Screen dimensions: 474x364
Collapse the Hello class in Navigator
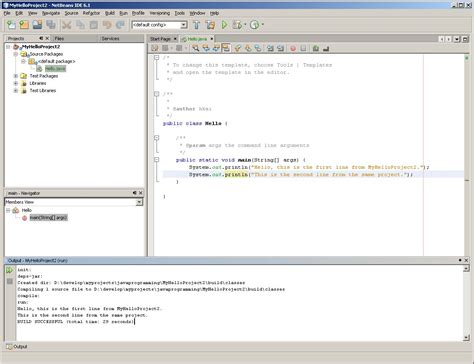8,210
